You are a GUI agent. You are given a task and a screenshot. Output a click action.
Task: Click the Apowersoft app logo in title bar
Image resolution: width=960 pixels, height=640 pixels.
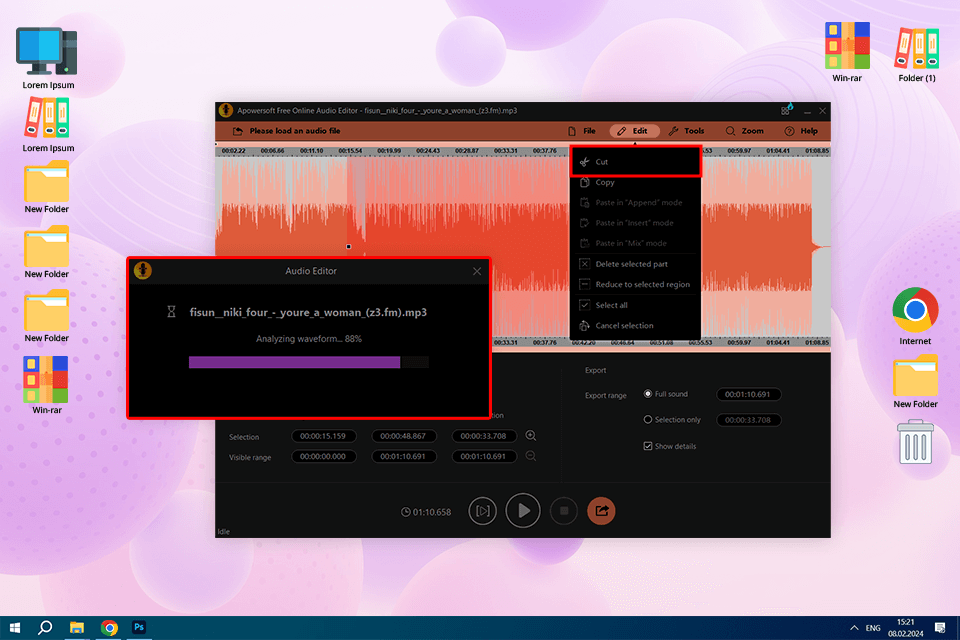click(x=226, y=110)
